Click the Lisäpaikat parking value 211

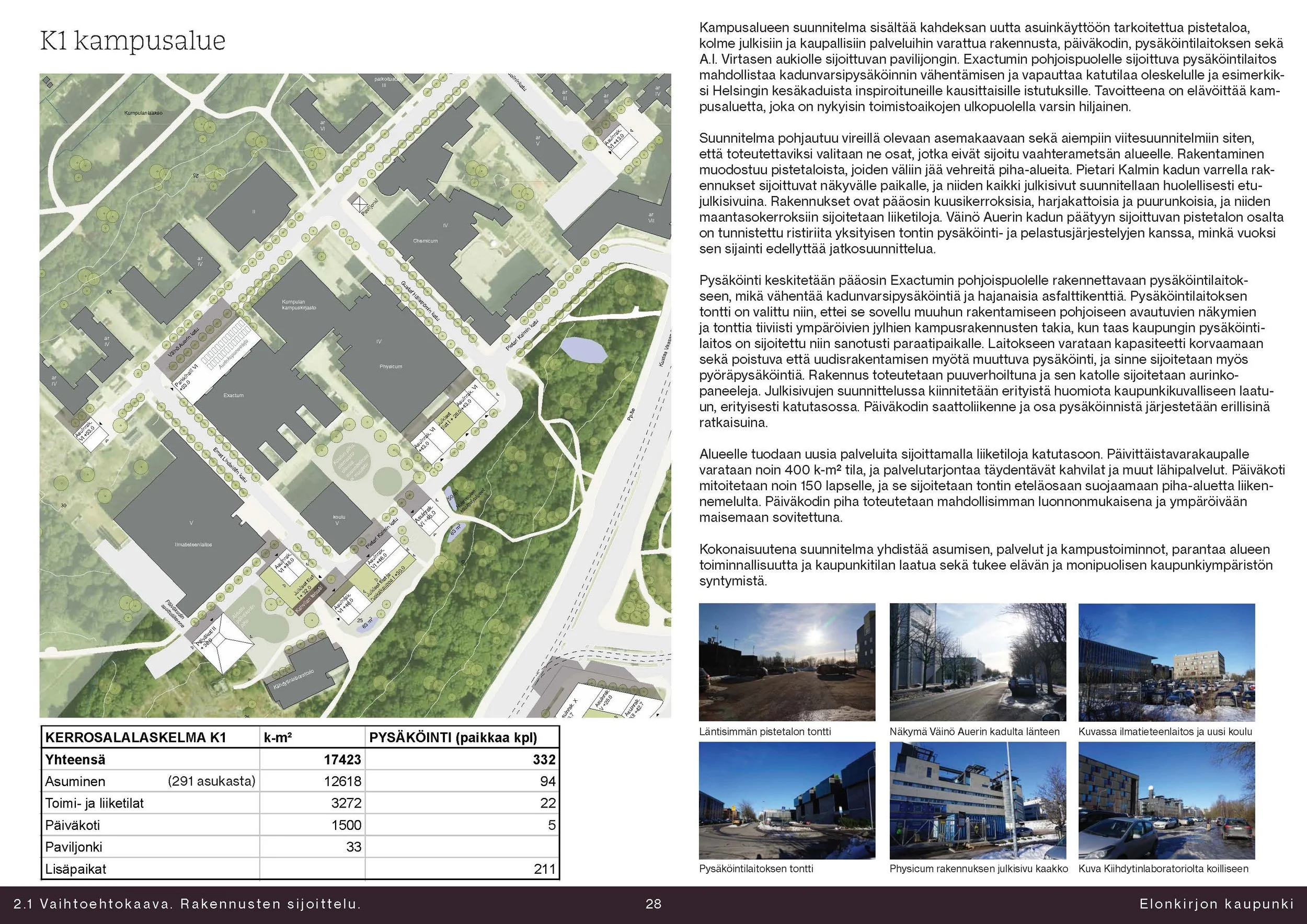545,869
